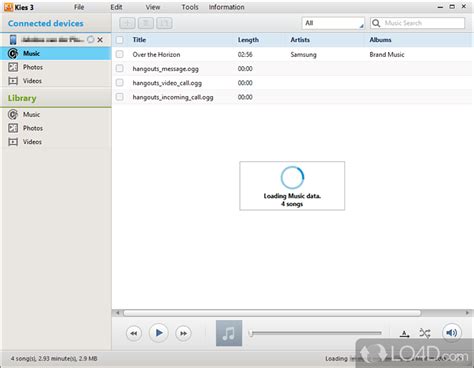This screenshot has width=474, height=368.
Task: Open the View menu
Action: click(x=153, y=7)
